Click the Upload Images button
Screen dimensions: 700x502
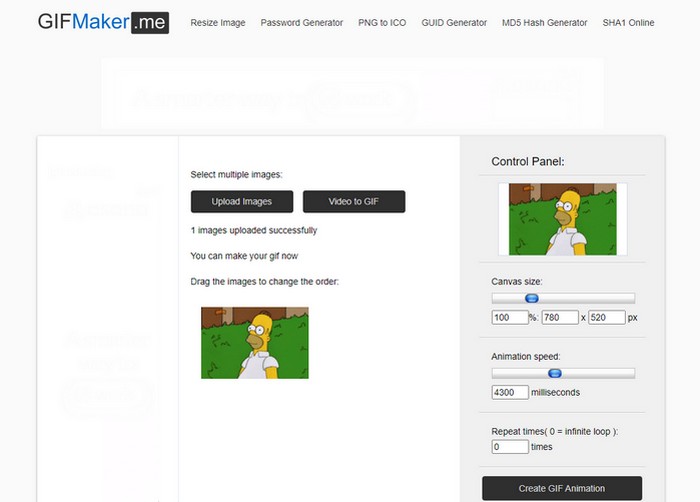tap(242, 201)
